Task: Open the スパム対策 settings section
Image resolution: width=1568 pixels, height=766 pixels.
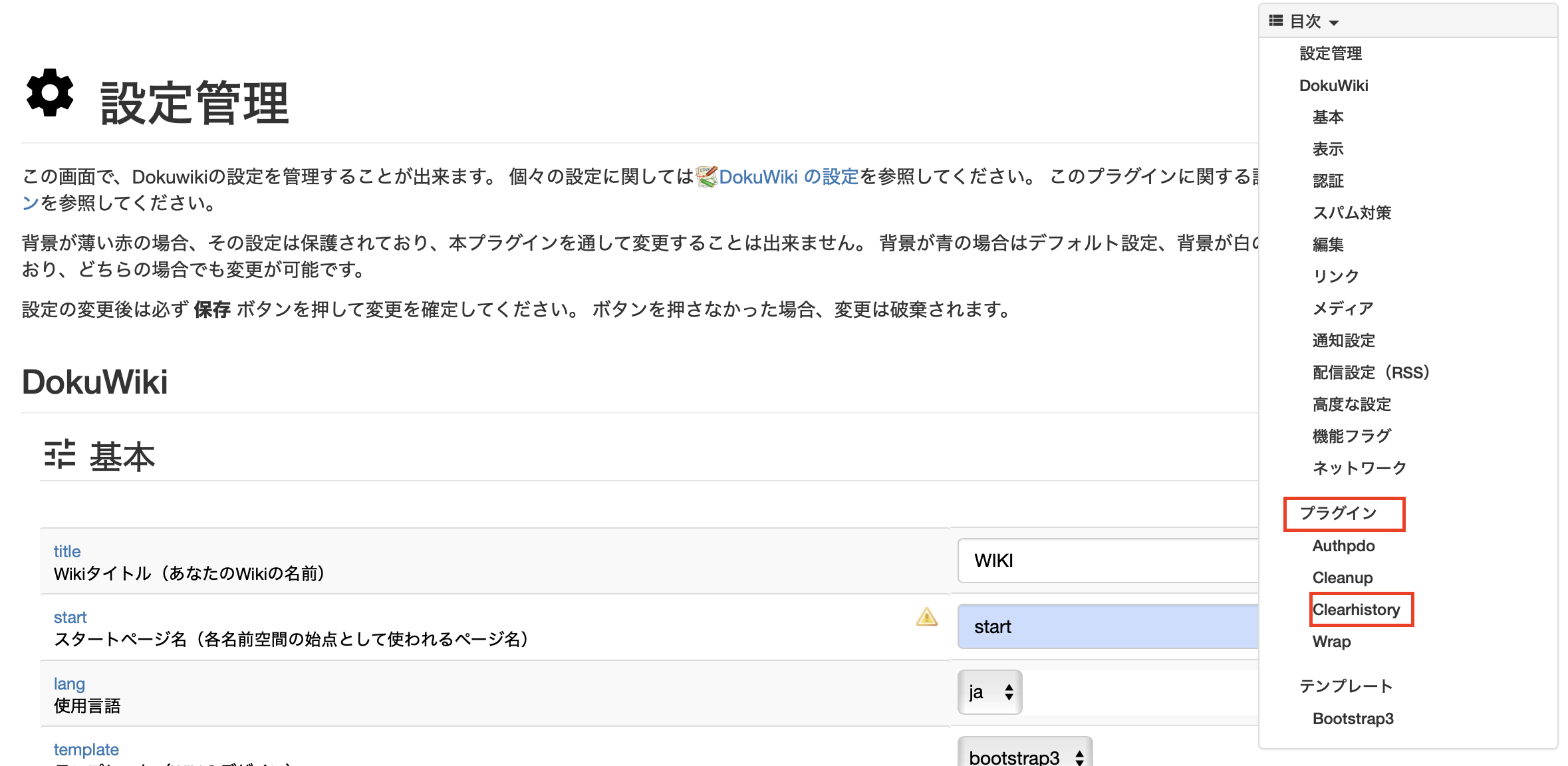Action: (1353, 212)
